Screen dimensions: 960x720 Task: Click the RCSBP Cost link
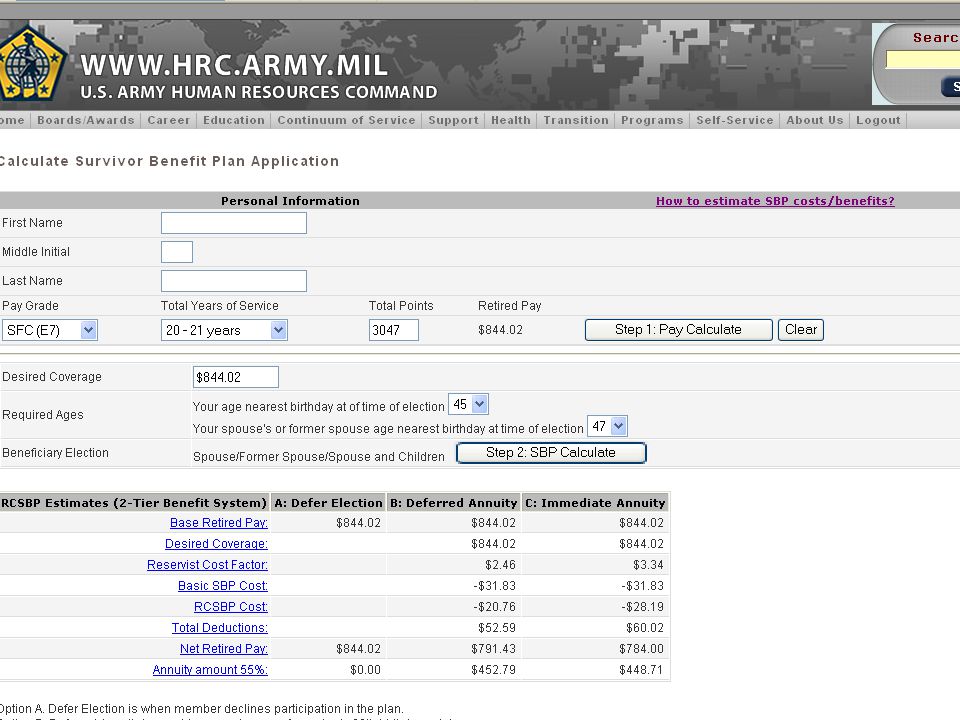point(231,607)
